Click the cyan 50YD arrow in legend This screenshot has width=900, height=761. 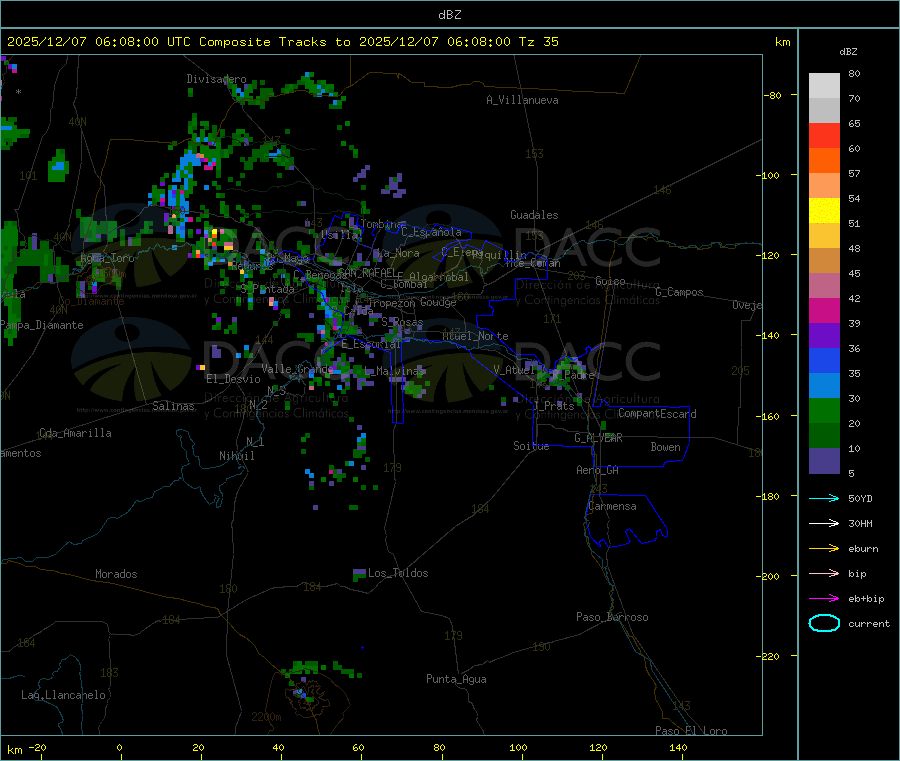[x=824, y=498]
